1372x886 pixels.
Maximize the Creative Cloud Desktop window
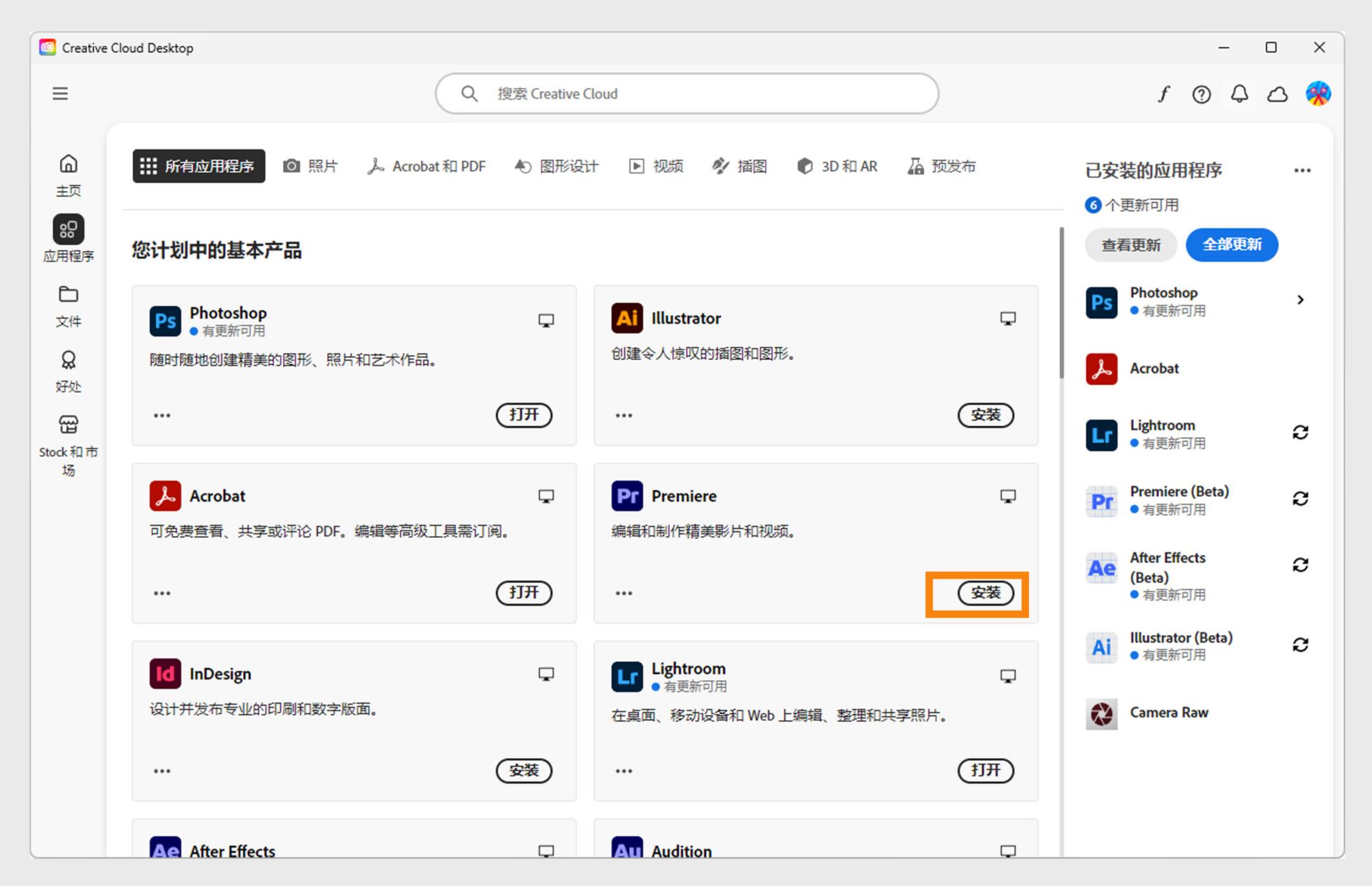pos(1271,48)
